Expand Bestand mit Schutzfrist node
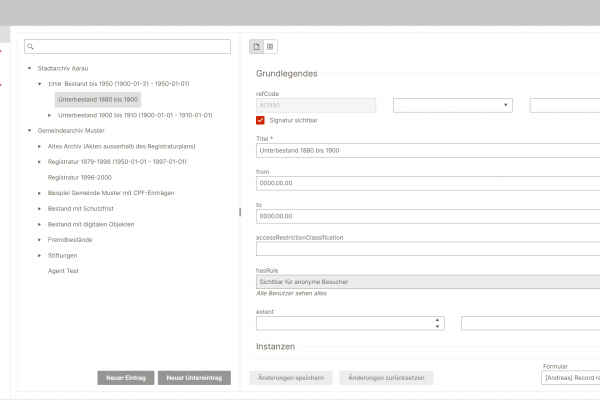 coord(39,209)
